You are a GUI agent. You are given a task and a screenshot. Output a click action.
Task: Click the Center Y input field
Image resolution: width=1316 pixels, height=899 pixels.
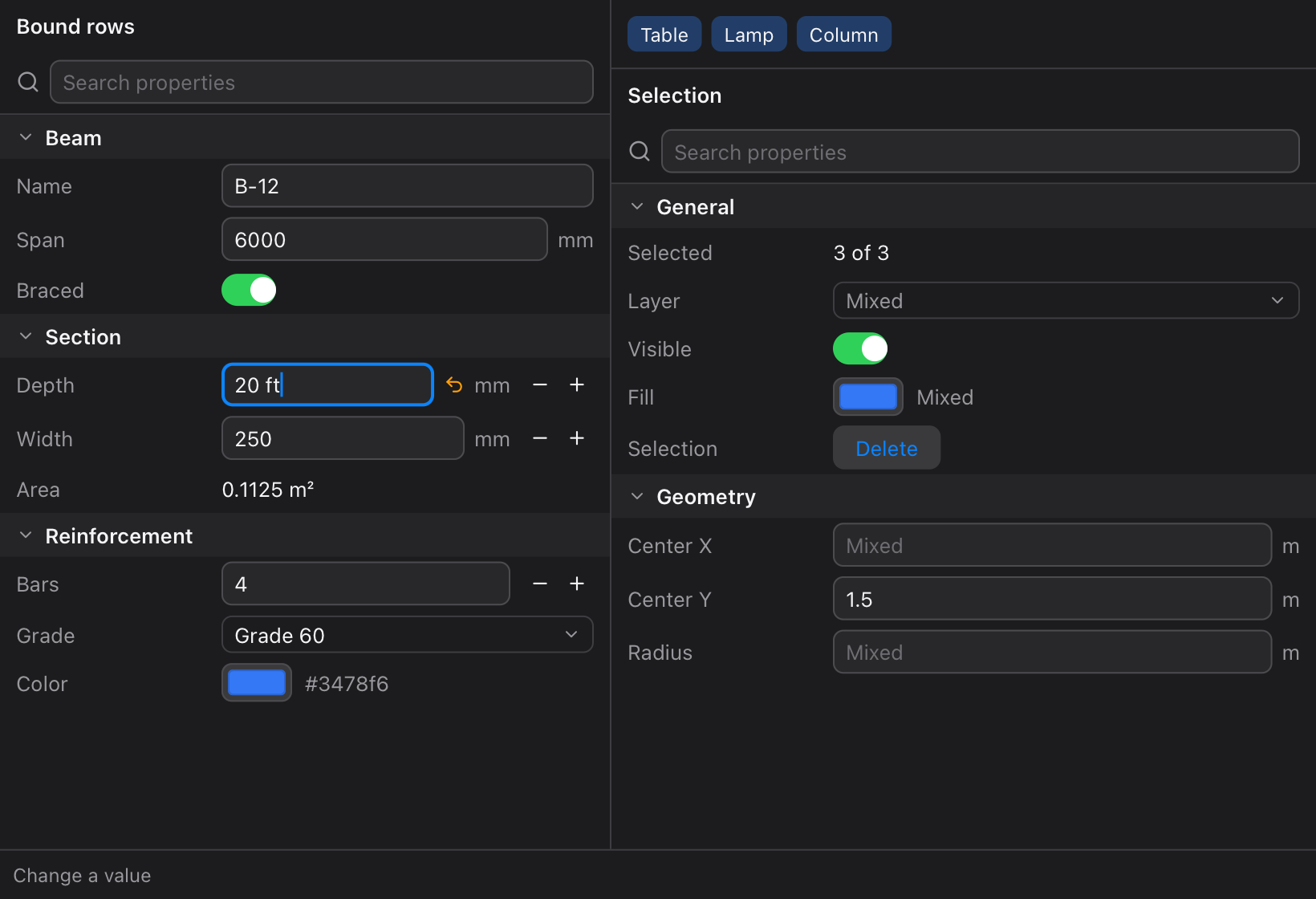[1052, 599]
